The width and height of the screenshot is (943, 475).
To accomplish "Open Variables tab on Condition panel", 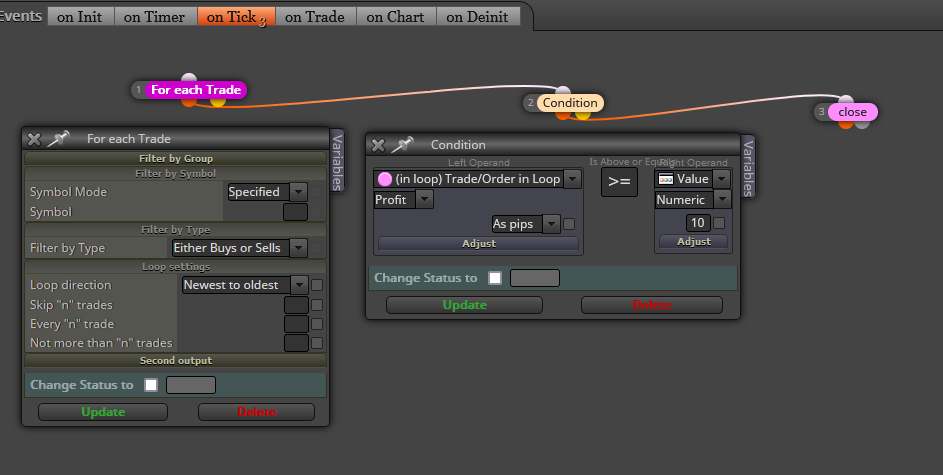I will click(x=748, y=167).
